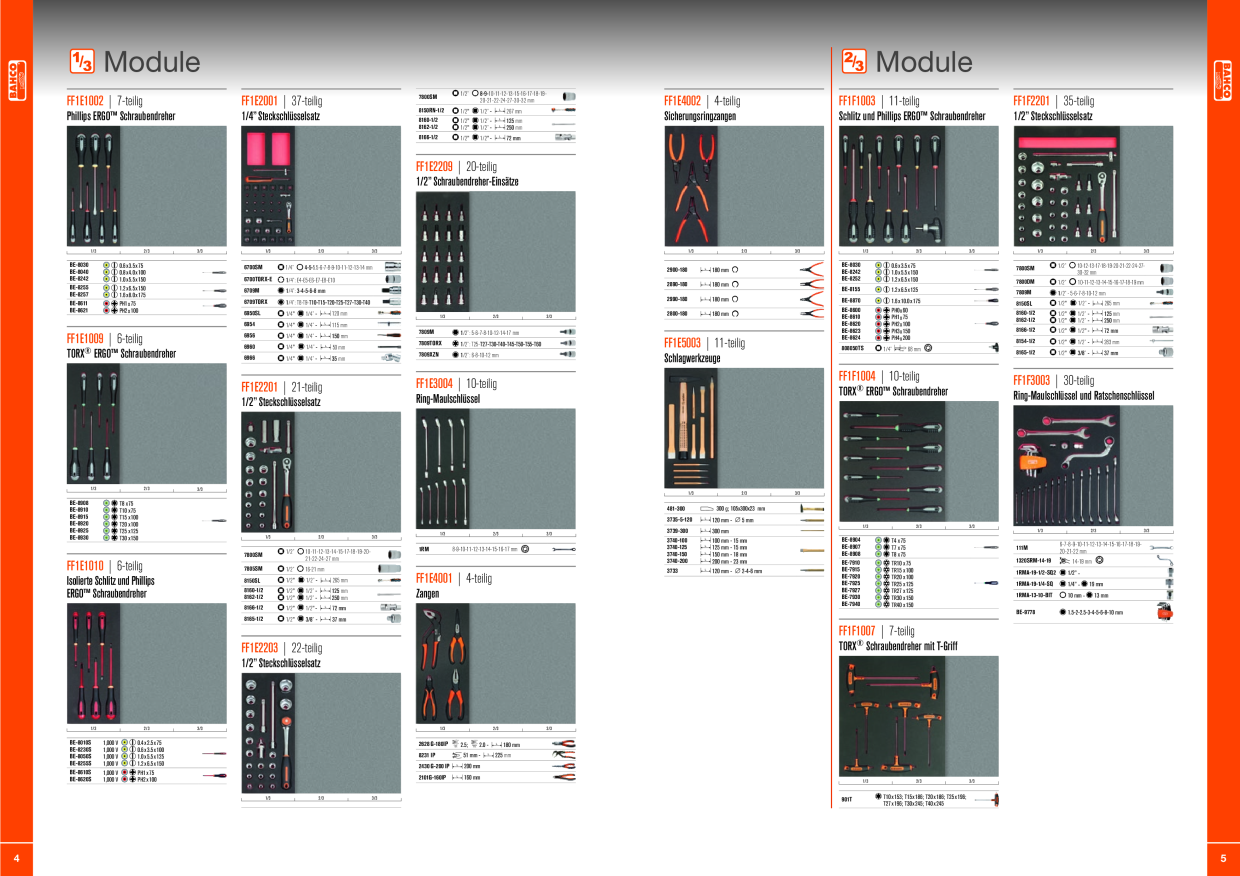
Task: Click the BAHCO logo on the right page edge
Action: (1224, 80)
